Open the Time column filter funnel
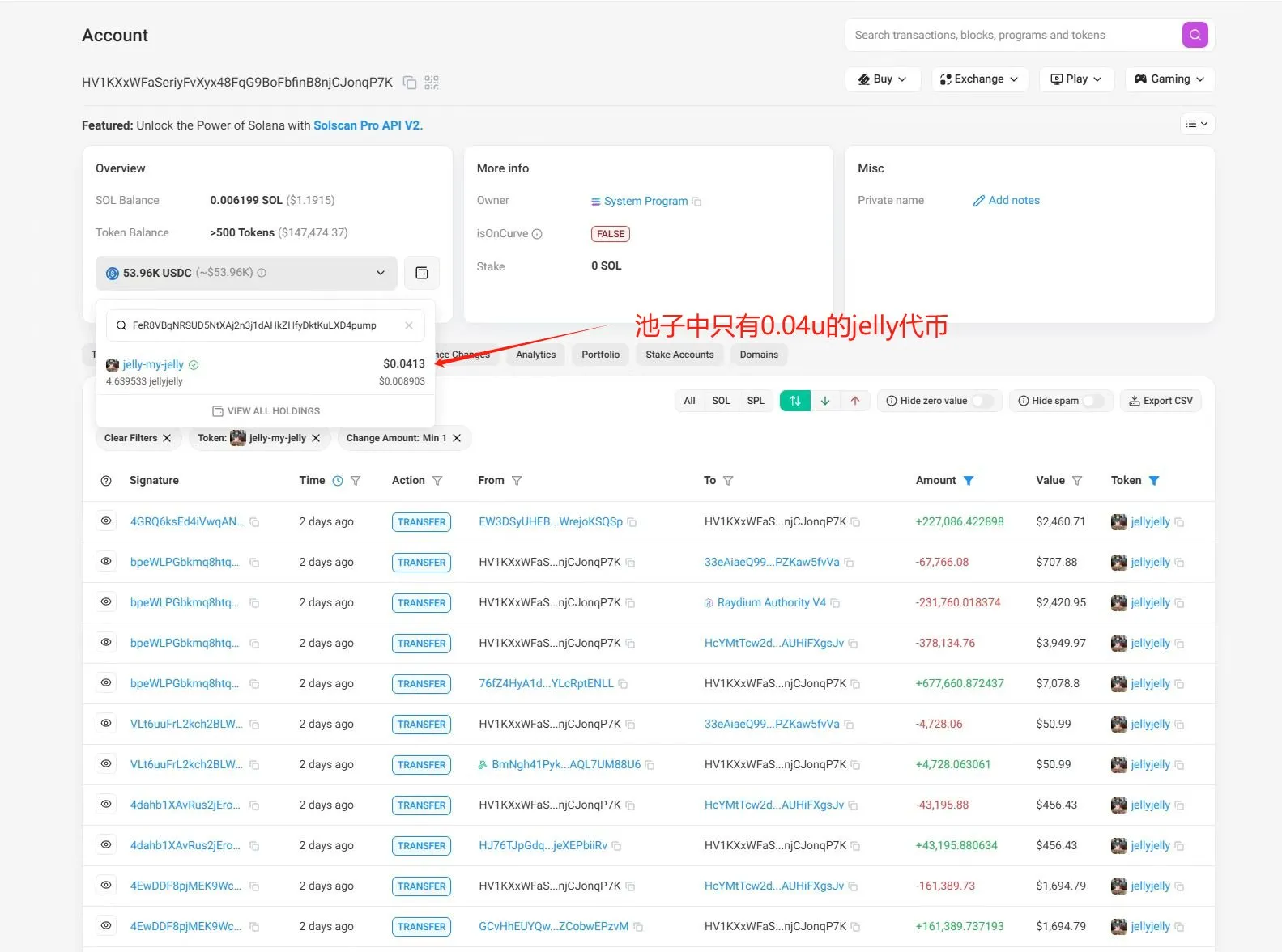Image resolution: width=1282 pixels, height=952 pixels. pos(356,481)
